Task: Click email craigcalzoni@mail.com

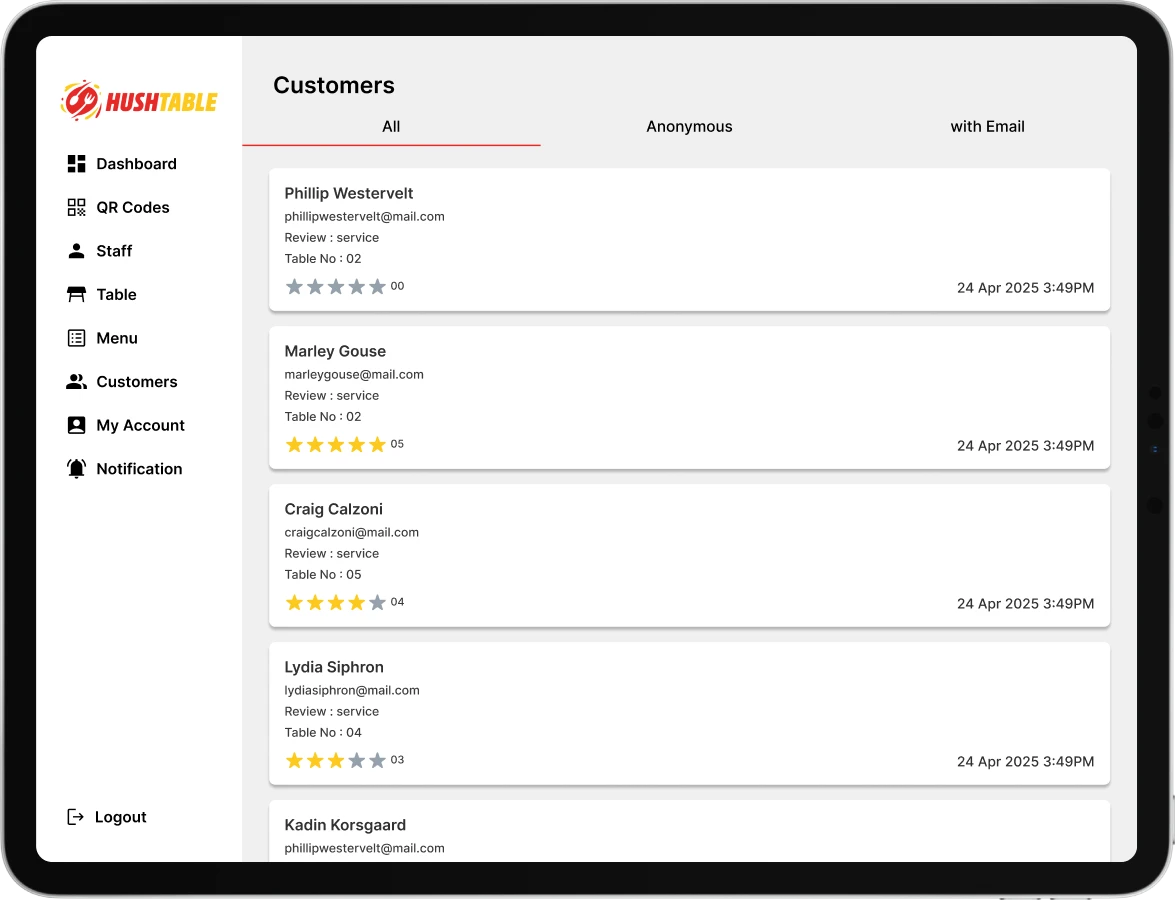Action: (351, 532)
